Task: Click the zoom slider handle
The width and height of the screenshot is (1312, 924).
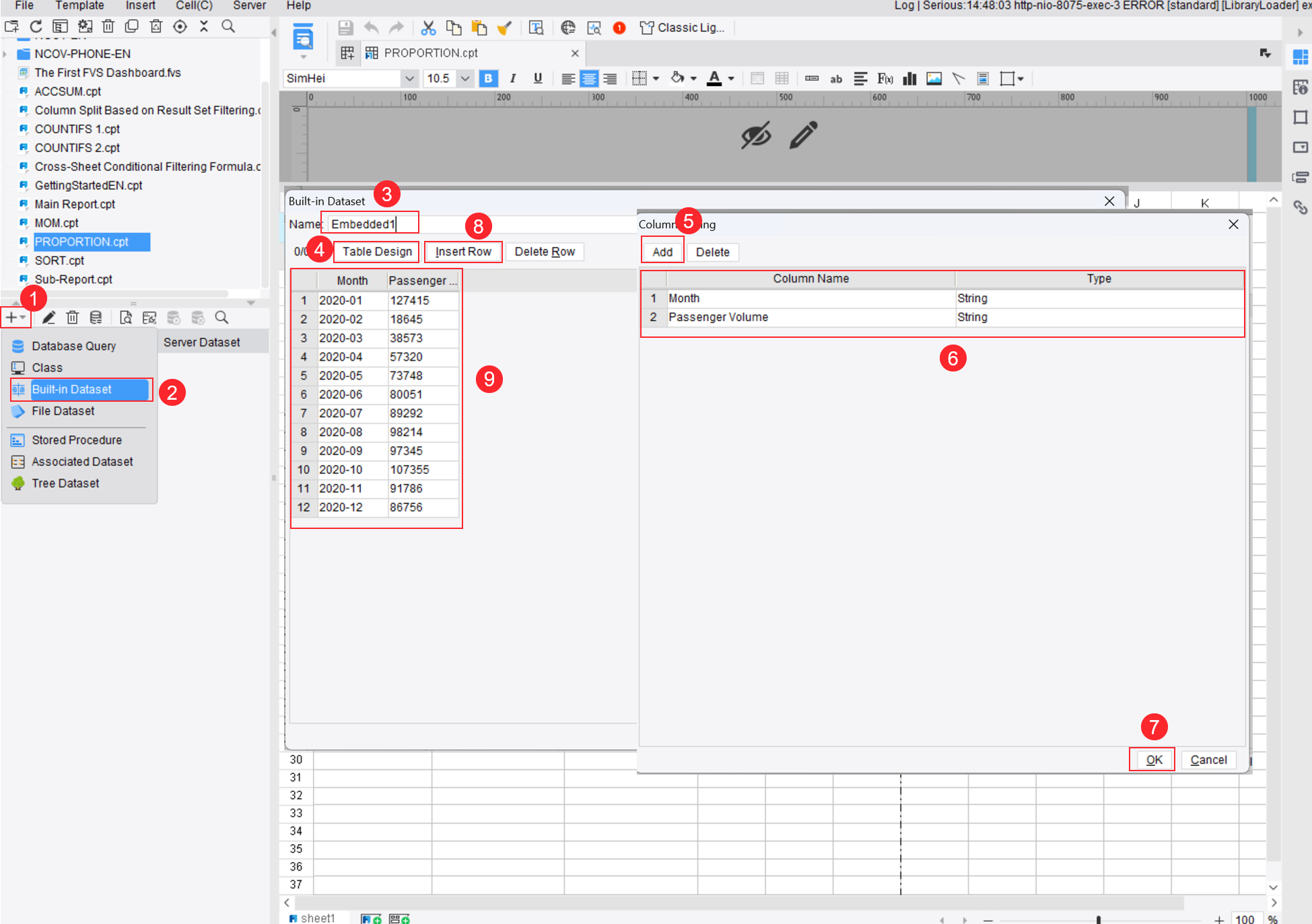Action: tap(1098, 919)
